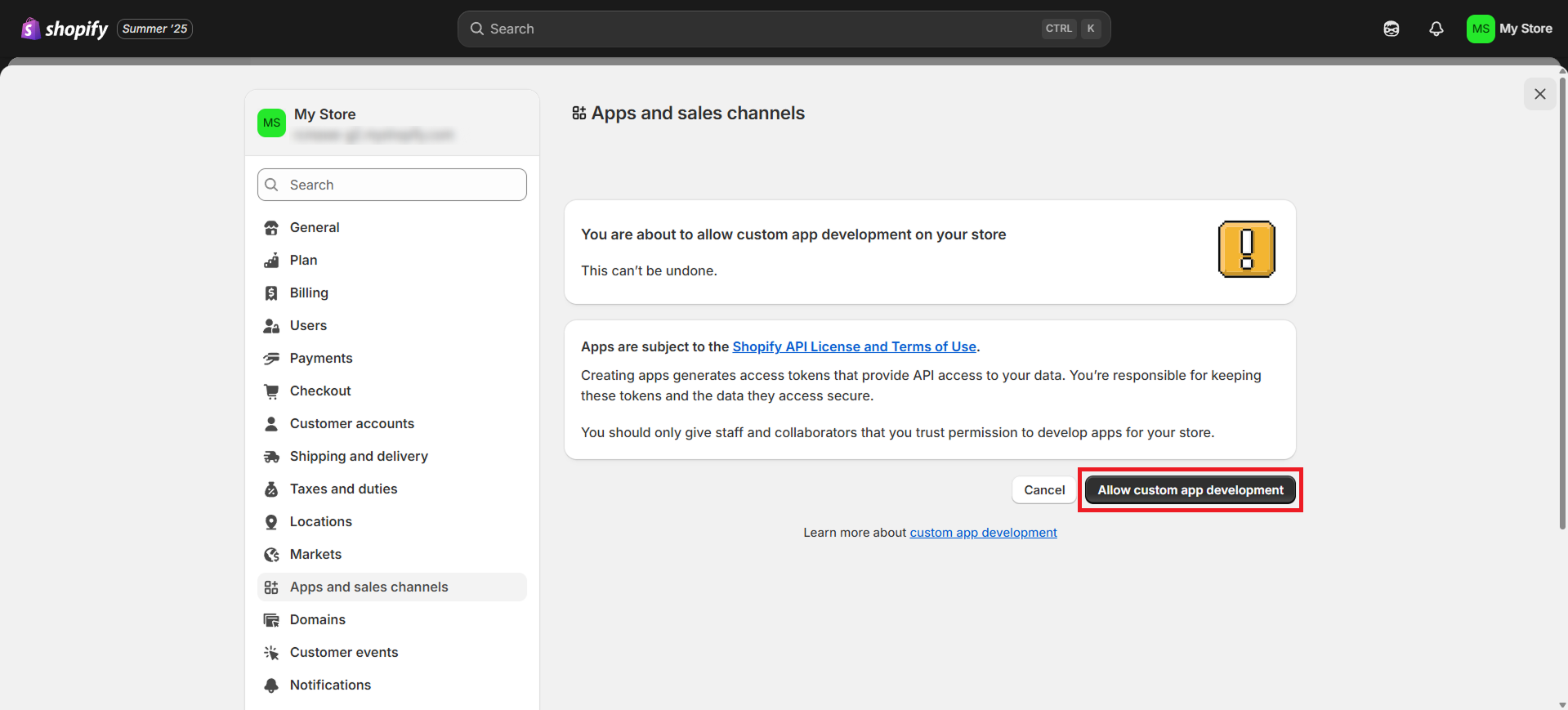1568x710 pixels.
Task: Click the Customer events cursor icon
Action: [271, 653]
